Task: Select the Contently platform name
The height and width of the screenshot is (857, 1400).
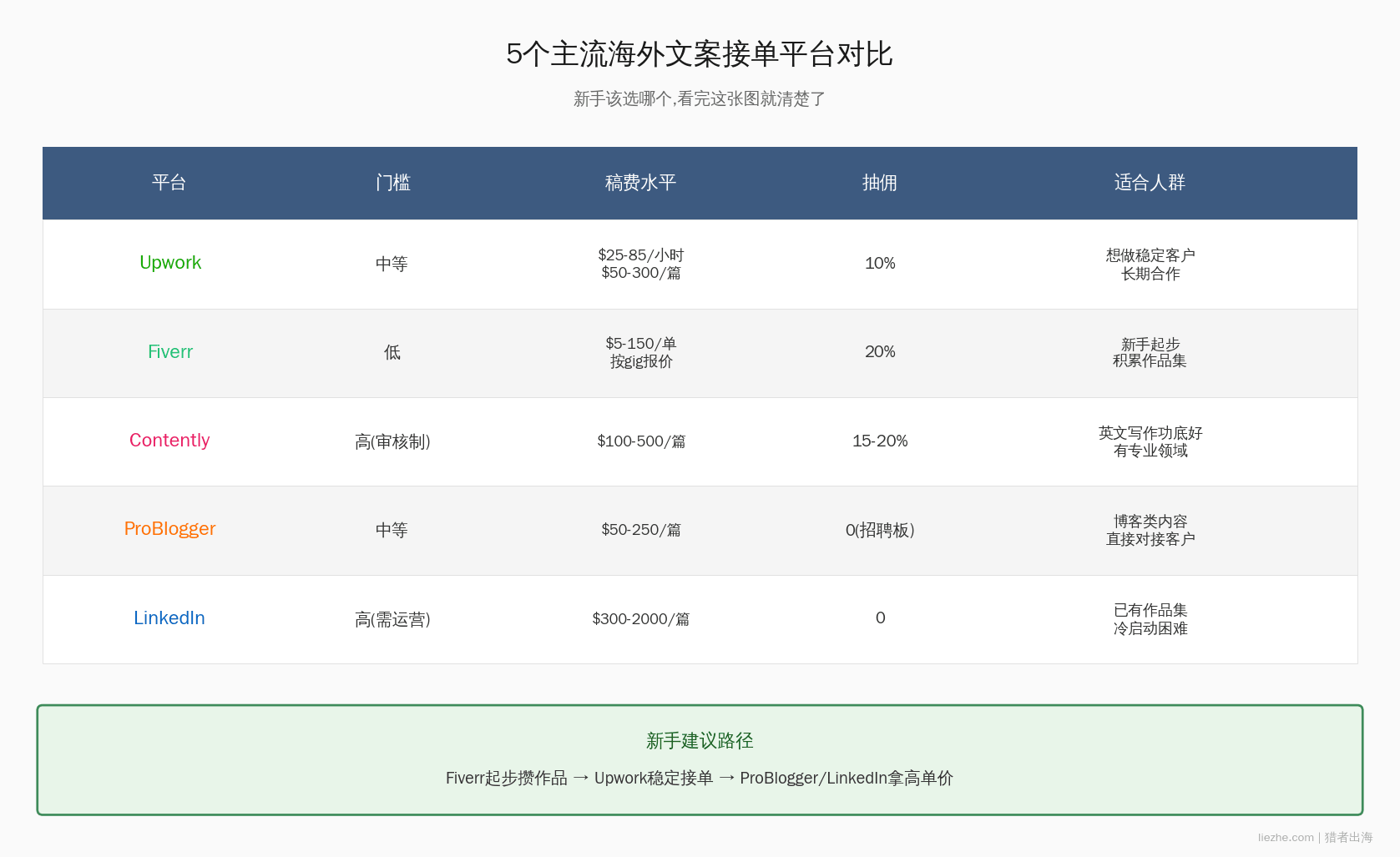Action: click(169, 441)
